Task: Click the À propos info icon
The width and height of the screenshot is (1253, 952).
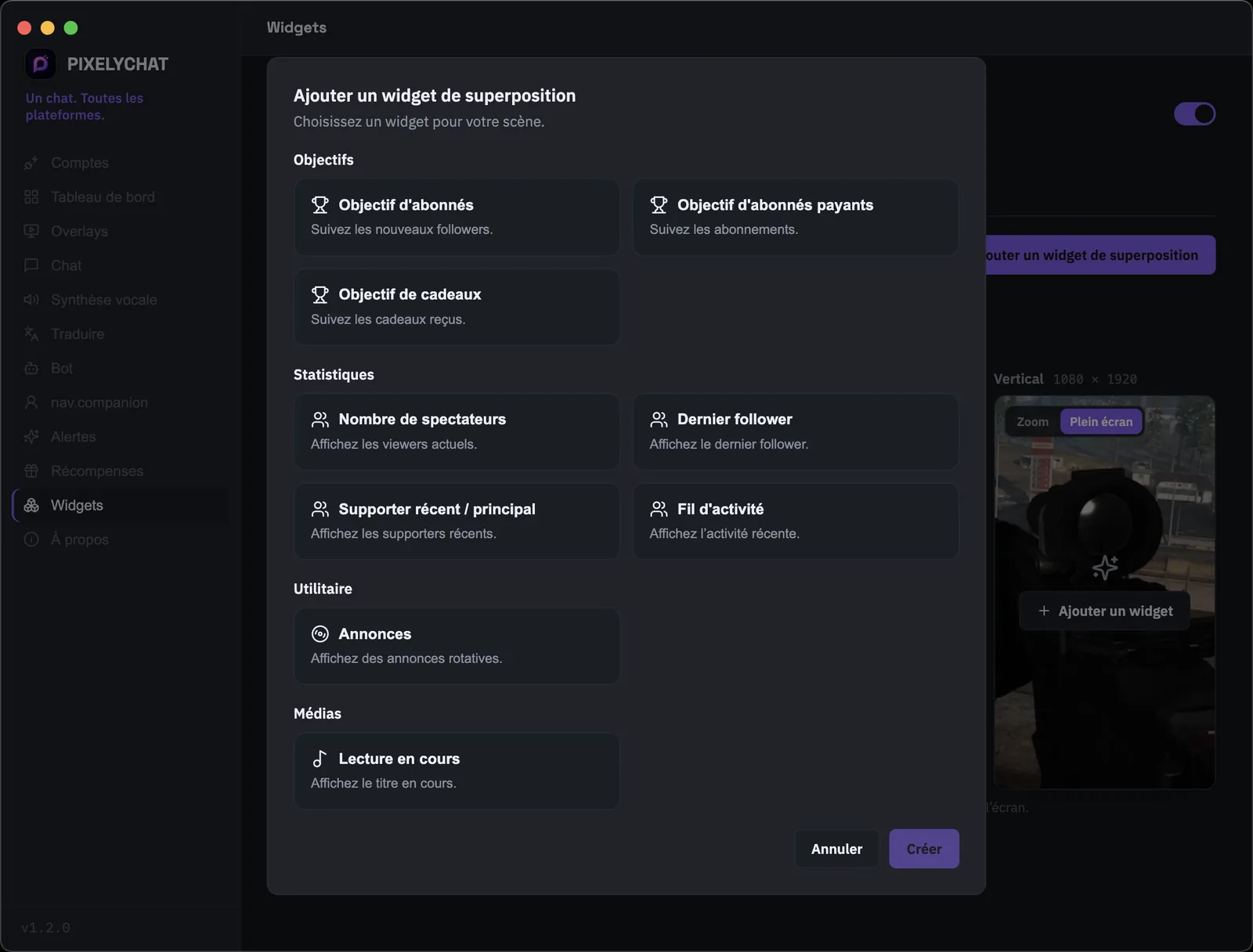Action: point(31,539)
